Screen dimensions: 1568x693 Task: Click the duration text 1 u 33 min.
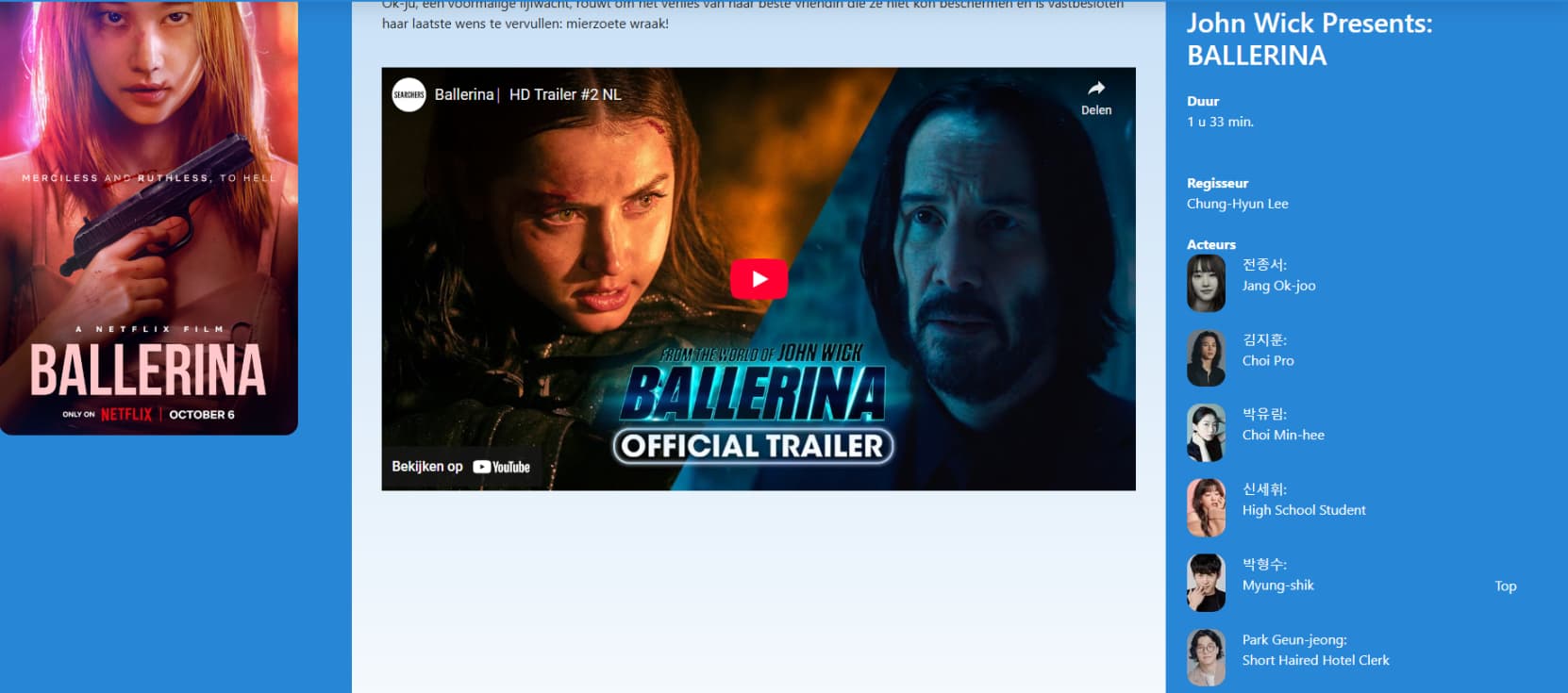[x=1220, y=122]
